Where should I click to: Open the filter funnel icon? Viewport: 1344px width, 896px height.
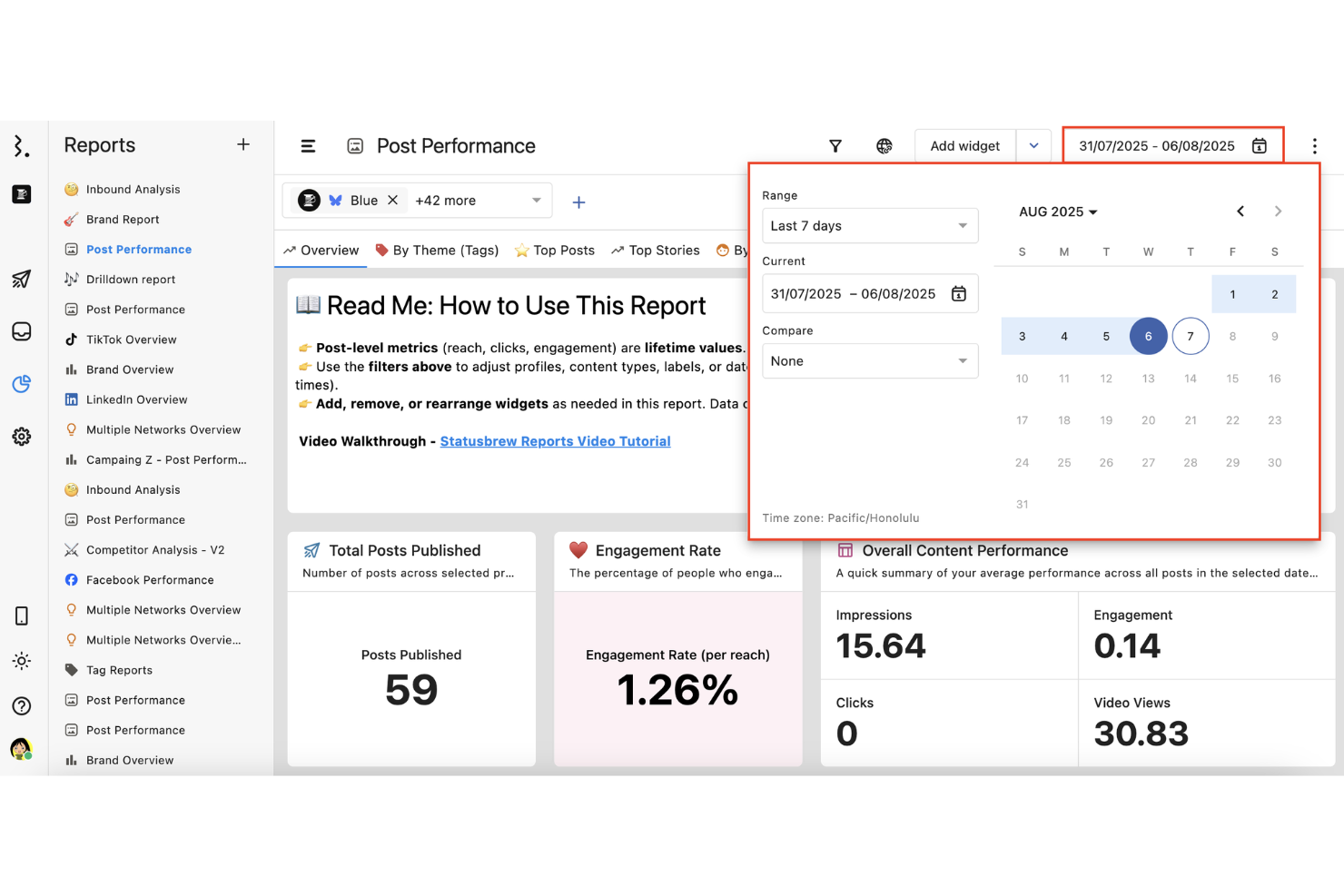(x=835, y=146)
